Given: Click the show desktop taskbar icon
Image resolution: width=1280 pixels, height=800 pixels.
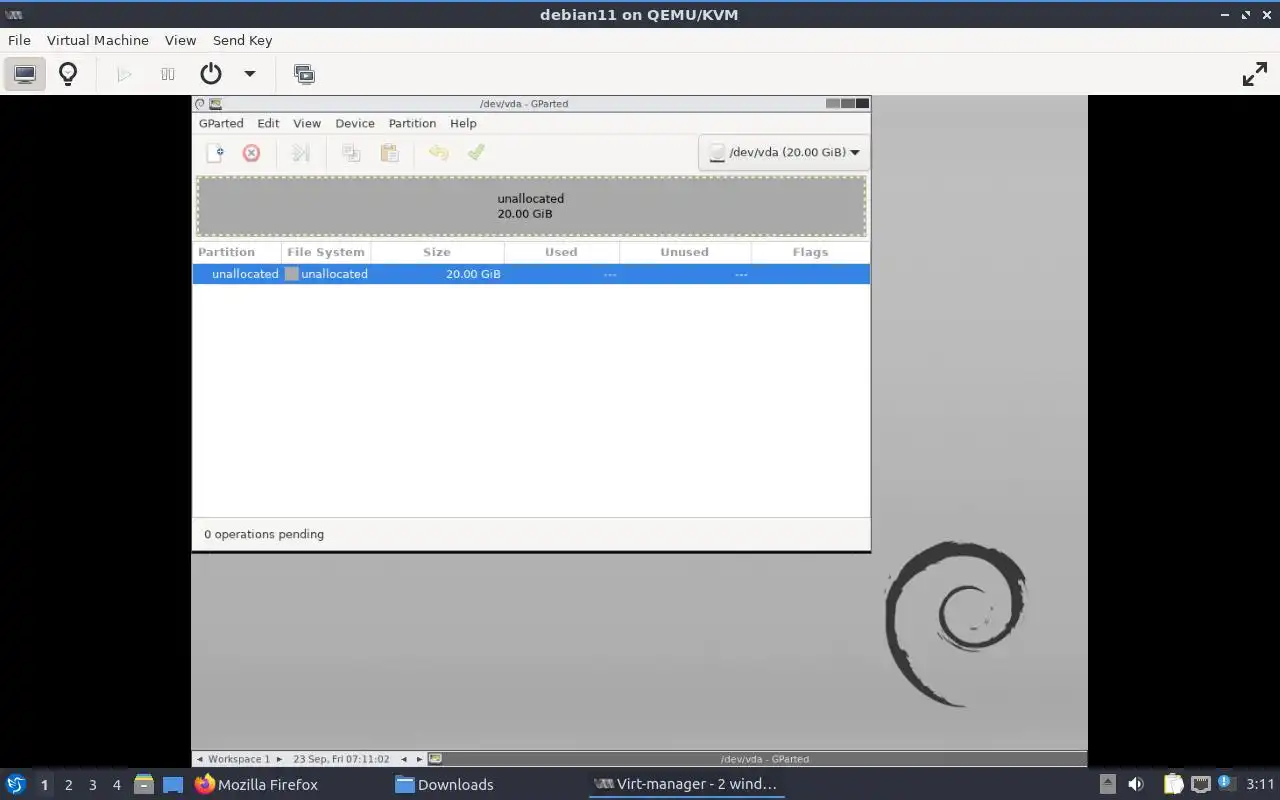Looking at the screenshot, I should [173, 784].
